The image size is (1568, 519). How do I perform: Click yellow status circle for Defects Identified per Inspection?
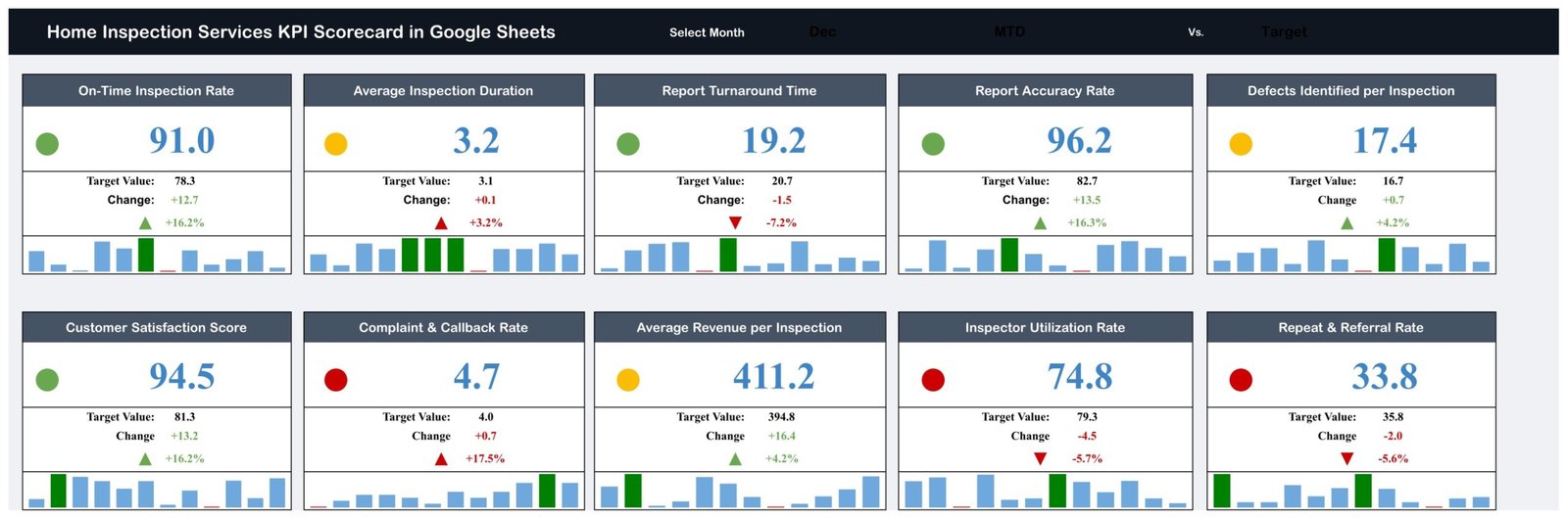(x=1241, y=144)
